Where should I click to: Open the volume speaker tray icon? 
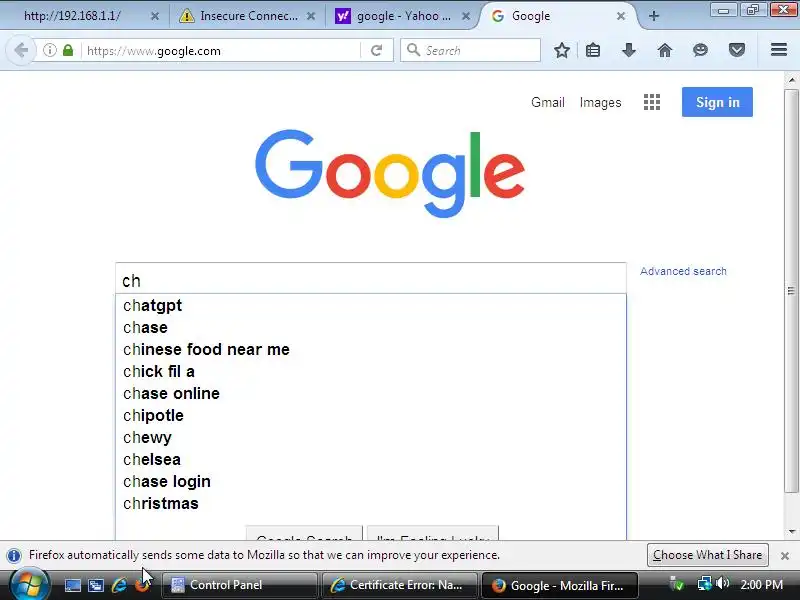coord(722,584)
